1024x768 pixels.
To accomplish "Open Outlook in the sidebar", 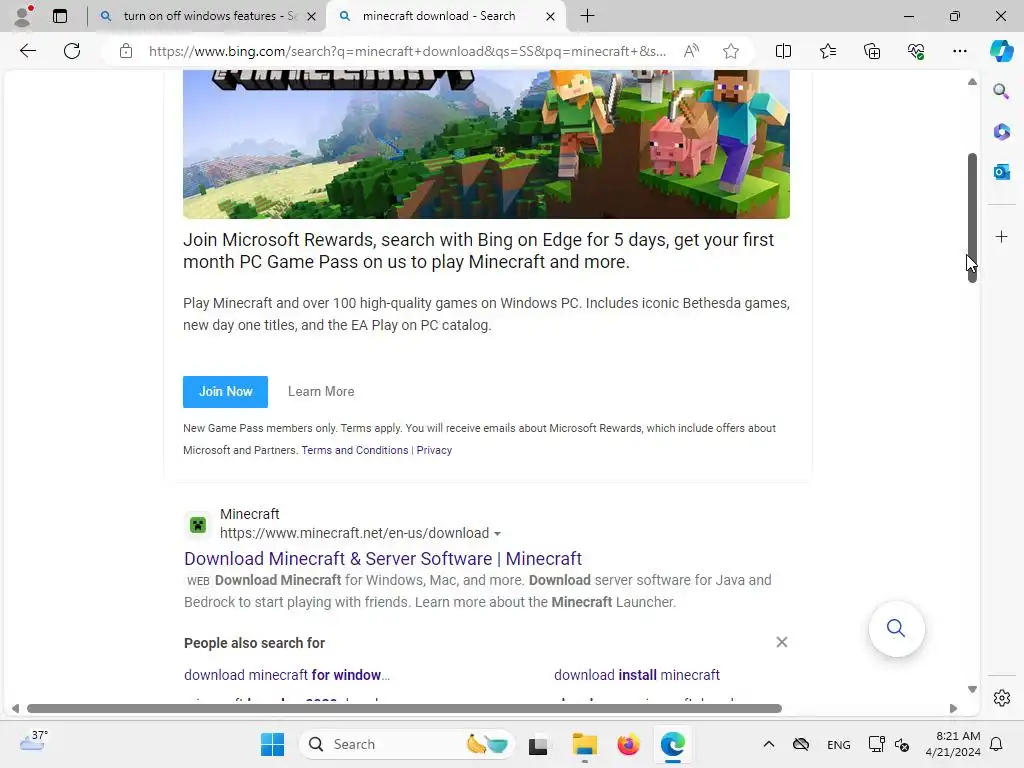I will pos(1001,172).
